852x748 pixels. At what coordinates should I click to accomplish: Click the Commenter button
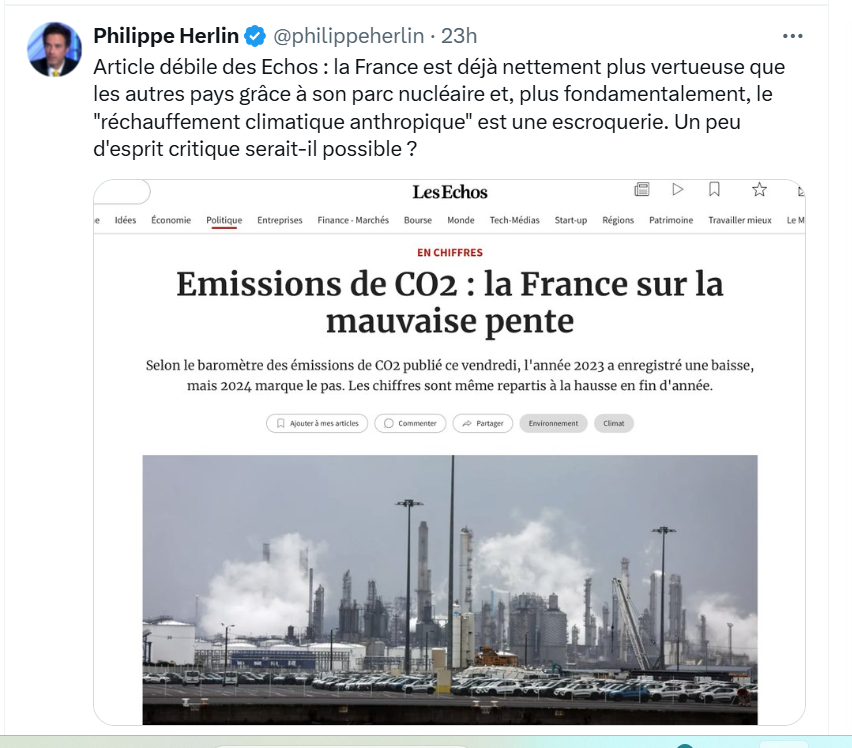click(x=411, y=423)
